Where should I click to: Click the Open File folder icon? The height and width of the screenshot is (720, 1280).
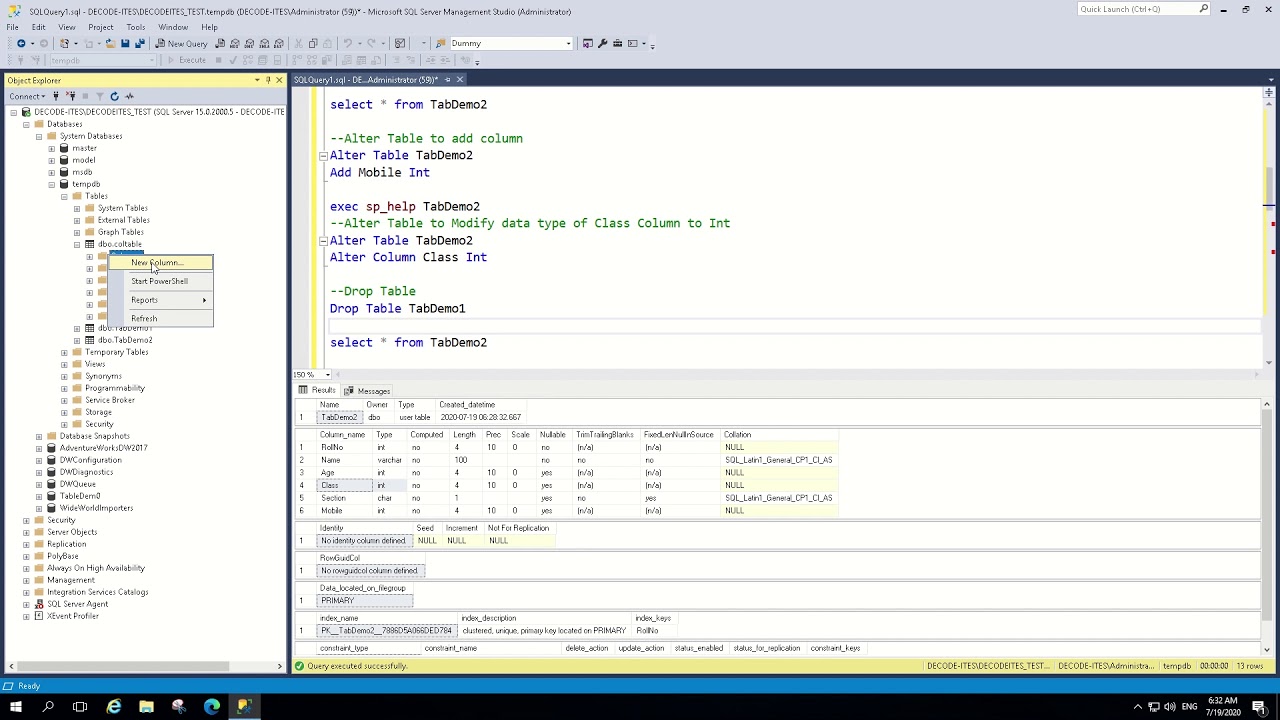(110, 43)
